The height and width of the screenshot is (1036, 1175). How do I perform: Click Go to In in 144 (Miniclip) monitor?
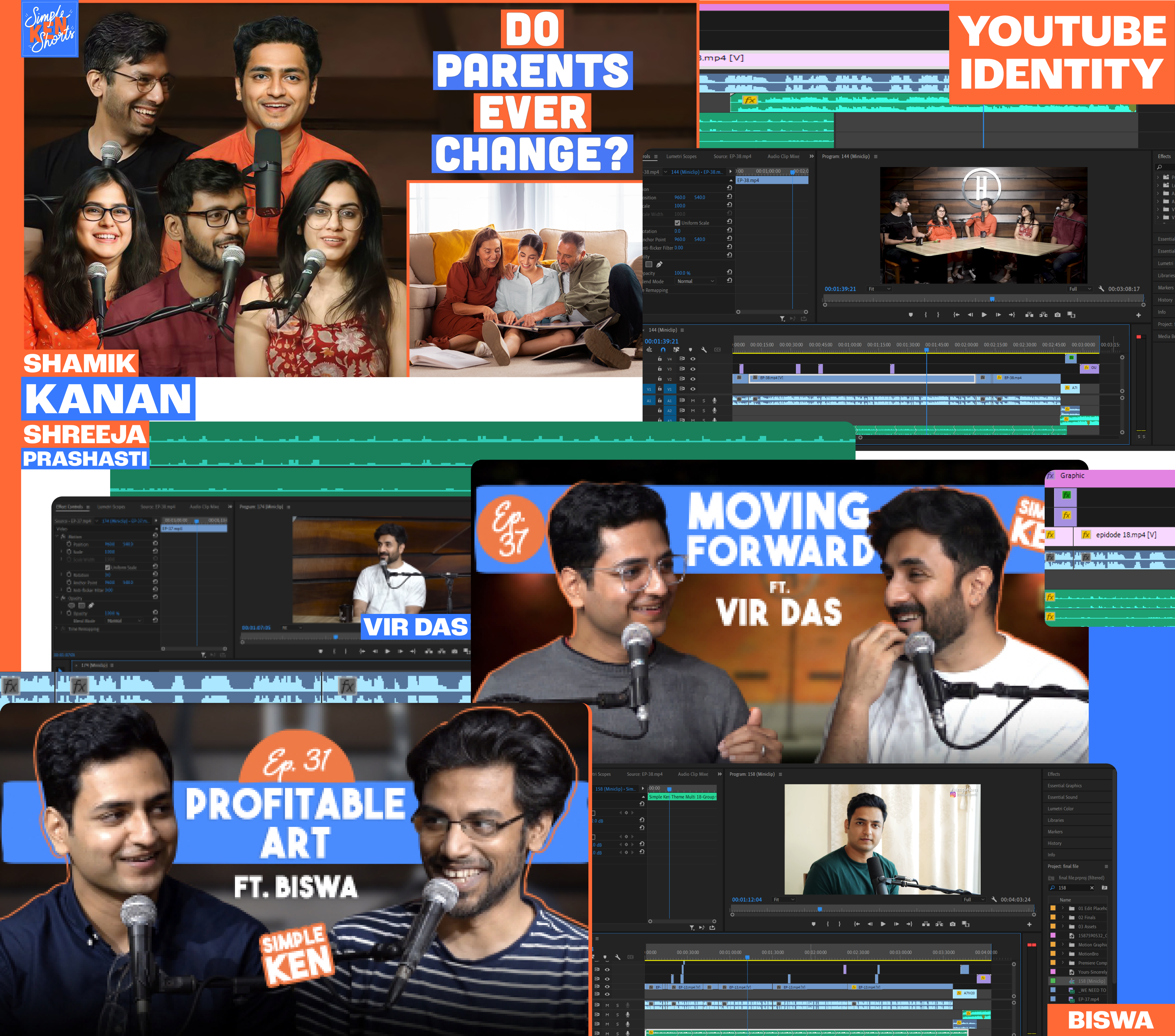point(956,315)
